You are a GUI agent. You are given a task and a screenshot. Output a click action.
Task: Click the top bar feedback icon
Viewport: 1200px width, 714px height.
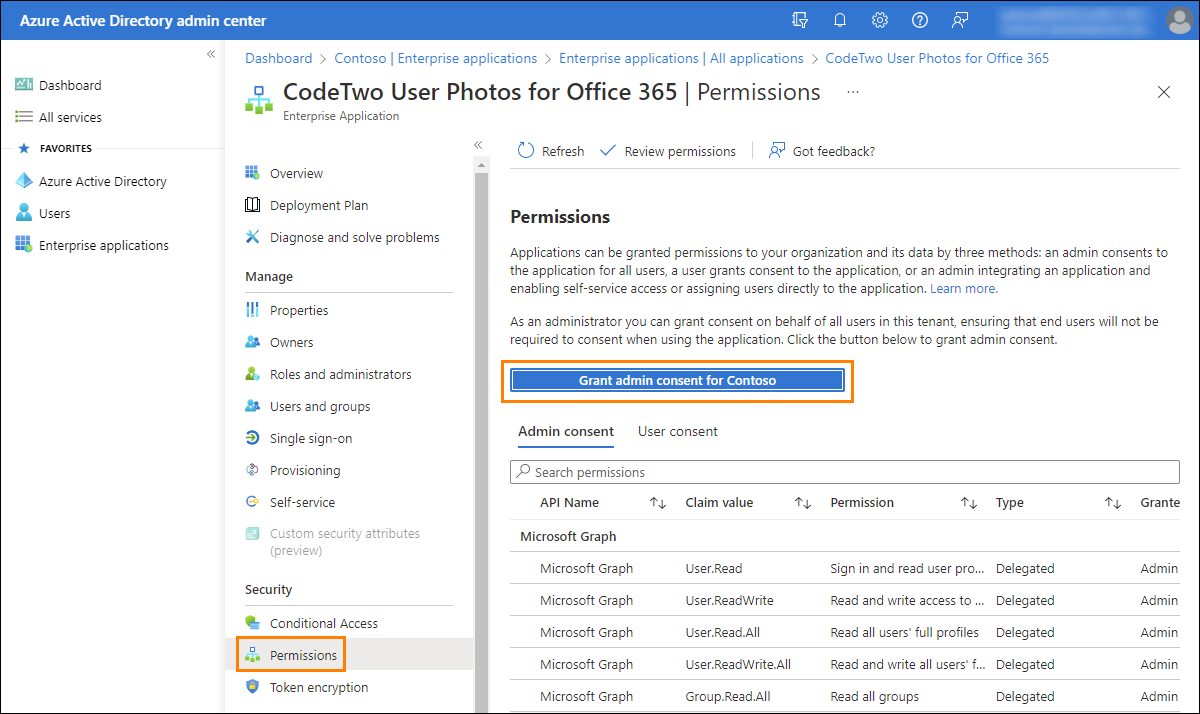[x=960, y=20]
